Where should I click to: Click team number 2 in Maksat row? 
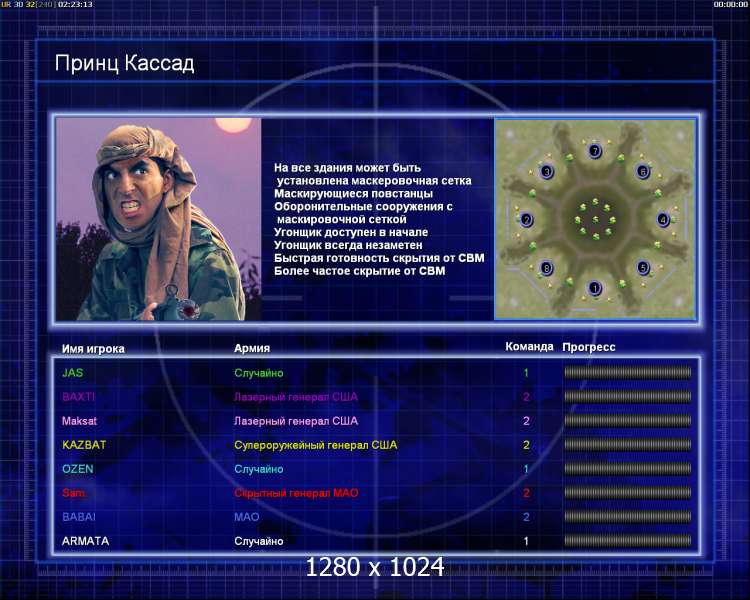click(x=526, y=421)
